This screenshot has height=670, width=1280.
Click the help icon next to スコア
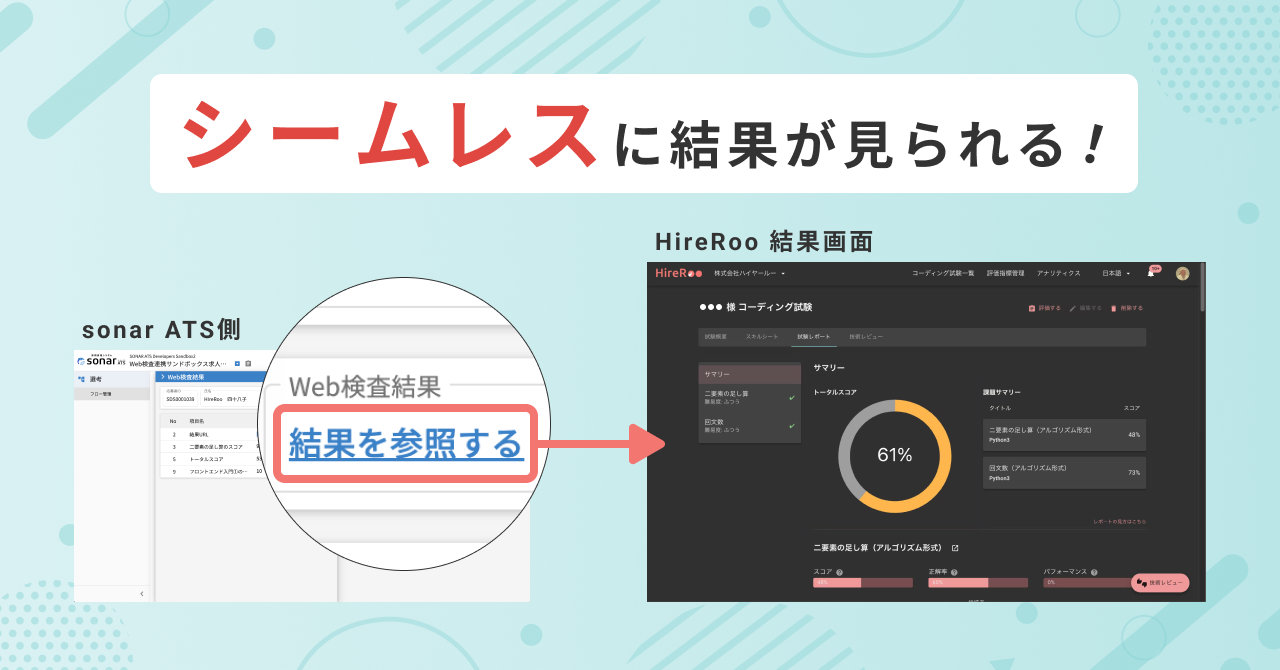[839, 572]
